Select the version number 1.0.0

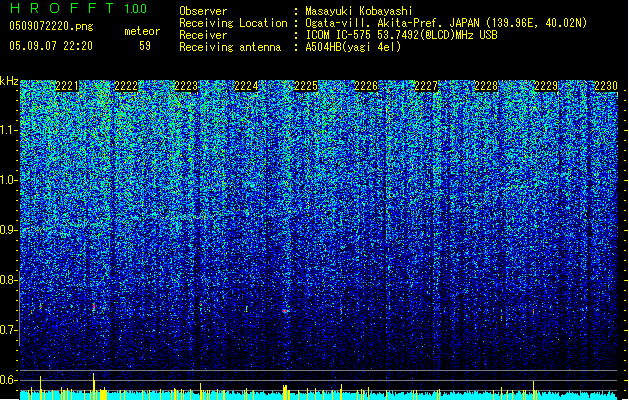[x=136, y=9]
